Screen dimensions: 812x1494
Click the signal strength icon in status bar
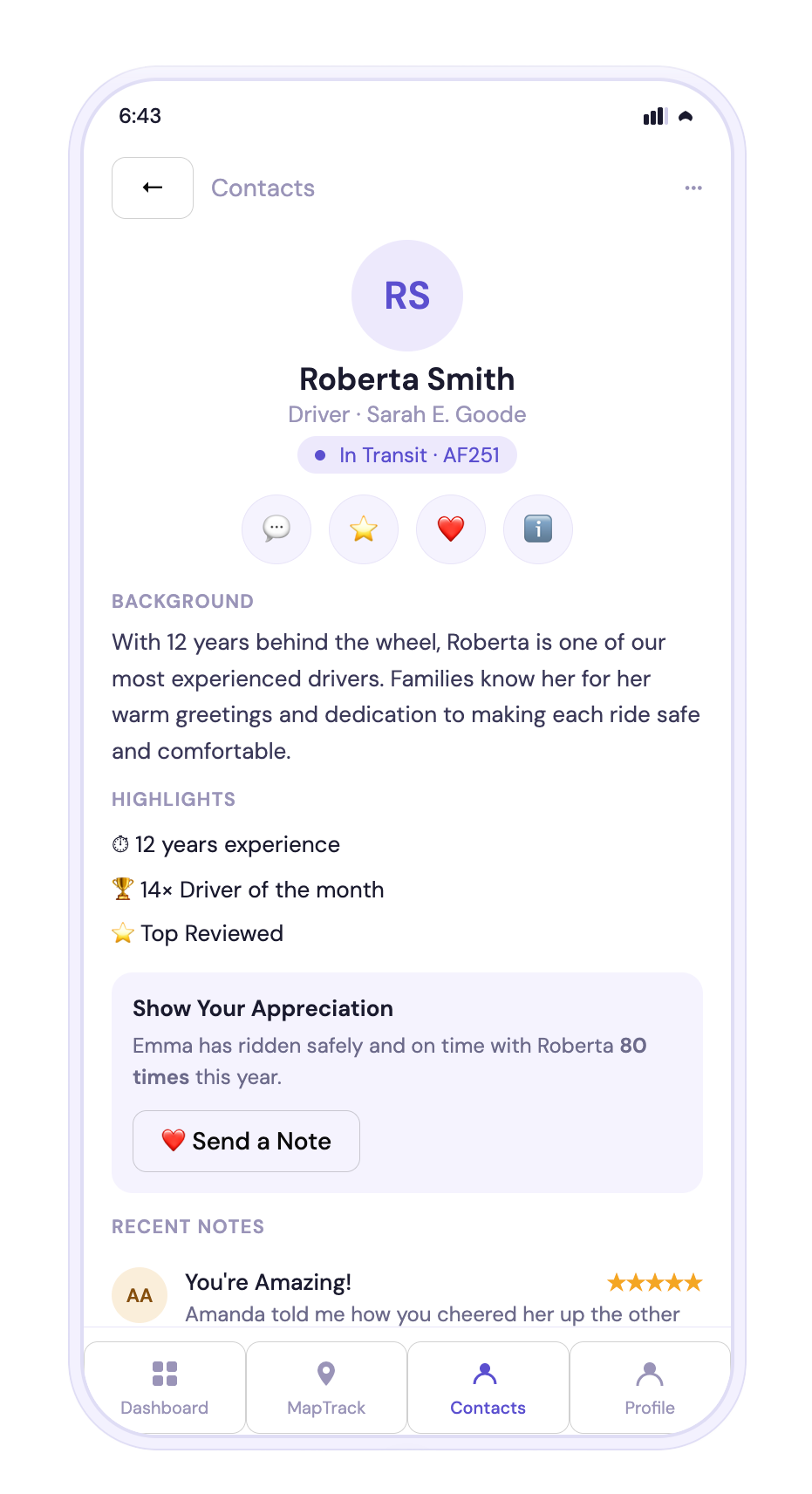(x=655, y=116)
